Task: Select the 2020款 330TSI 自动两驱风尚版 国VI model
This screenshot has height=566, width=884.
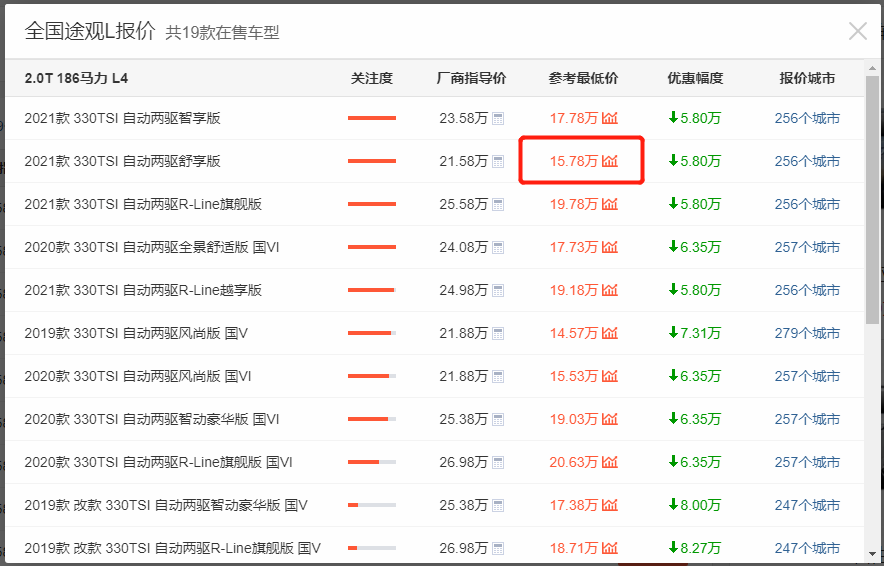Action: tap(138, 376)
